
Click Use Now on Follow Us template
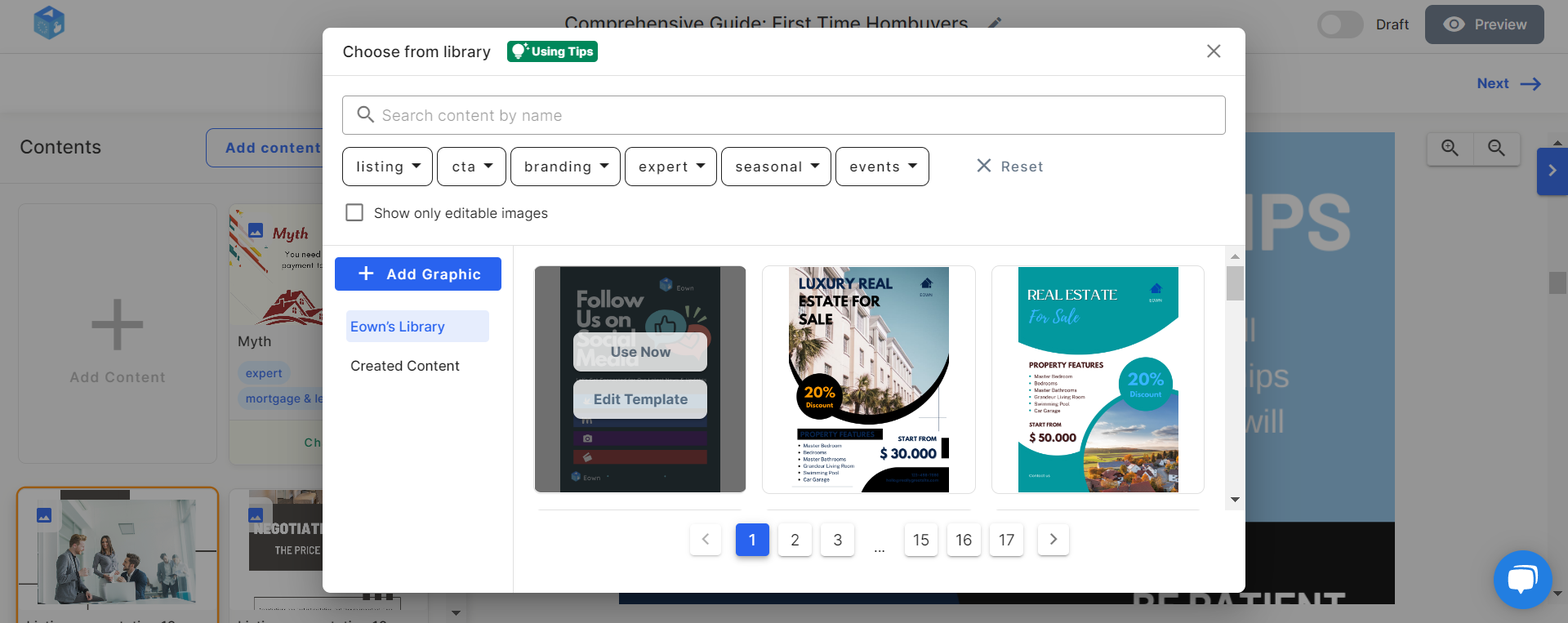coord(640,352)
